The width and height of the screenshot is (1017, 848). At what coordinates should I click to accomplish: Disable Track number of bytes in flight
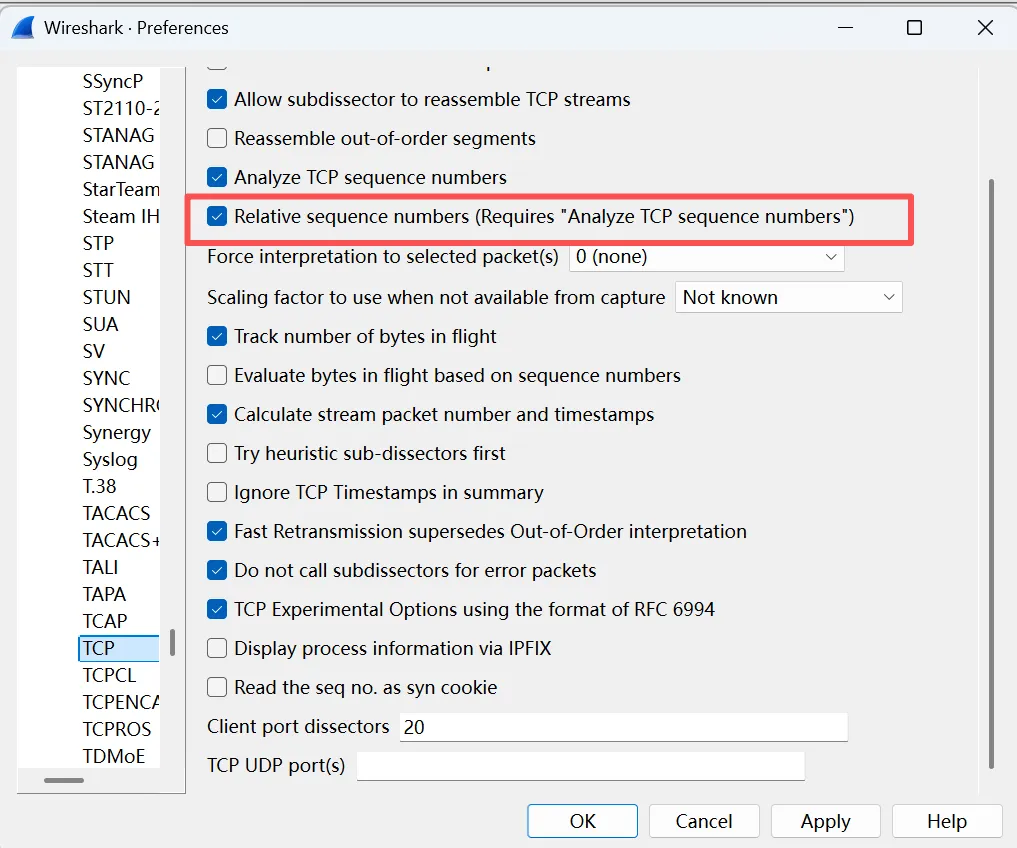pos(217,337)
